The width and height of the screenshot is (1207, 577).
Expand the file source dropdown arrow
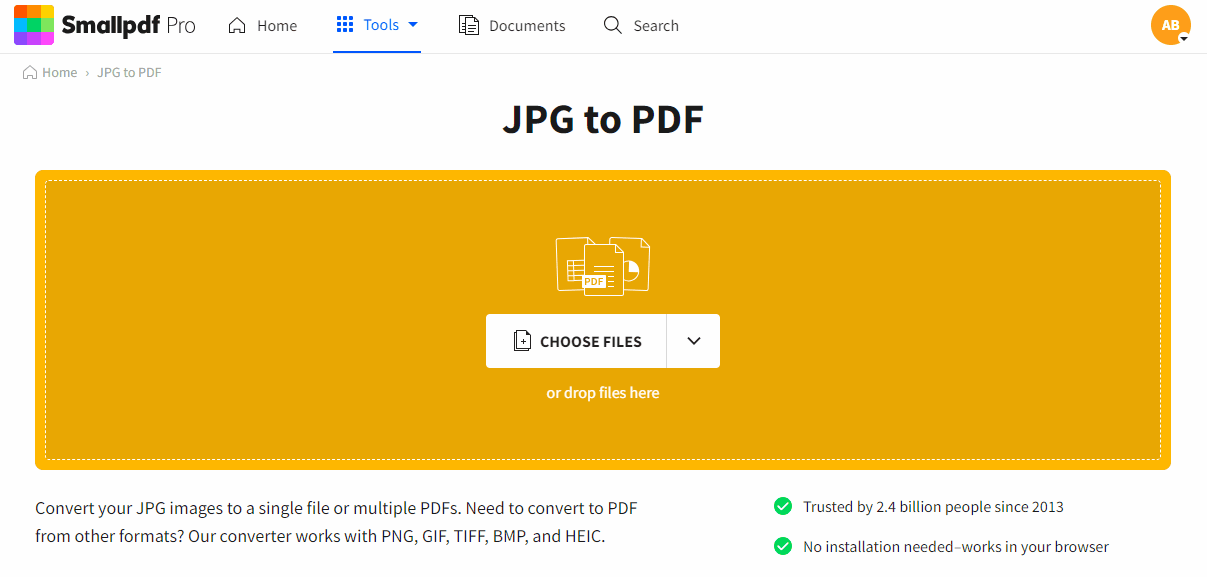(694, 341)
